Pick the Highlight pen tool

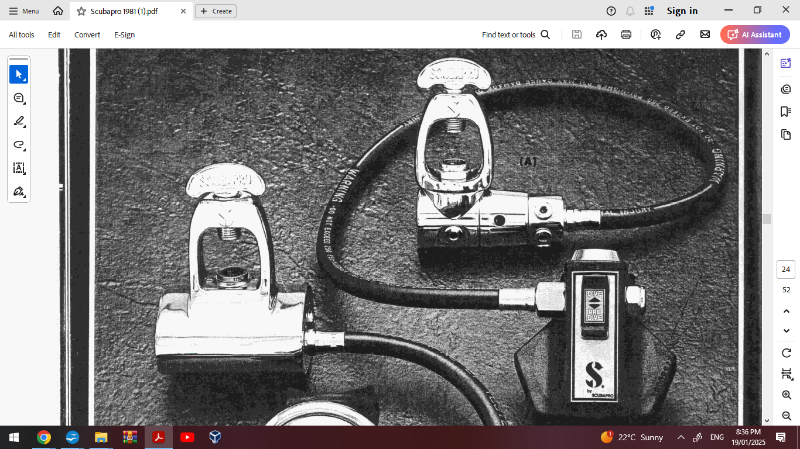coord(19,121)
